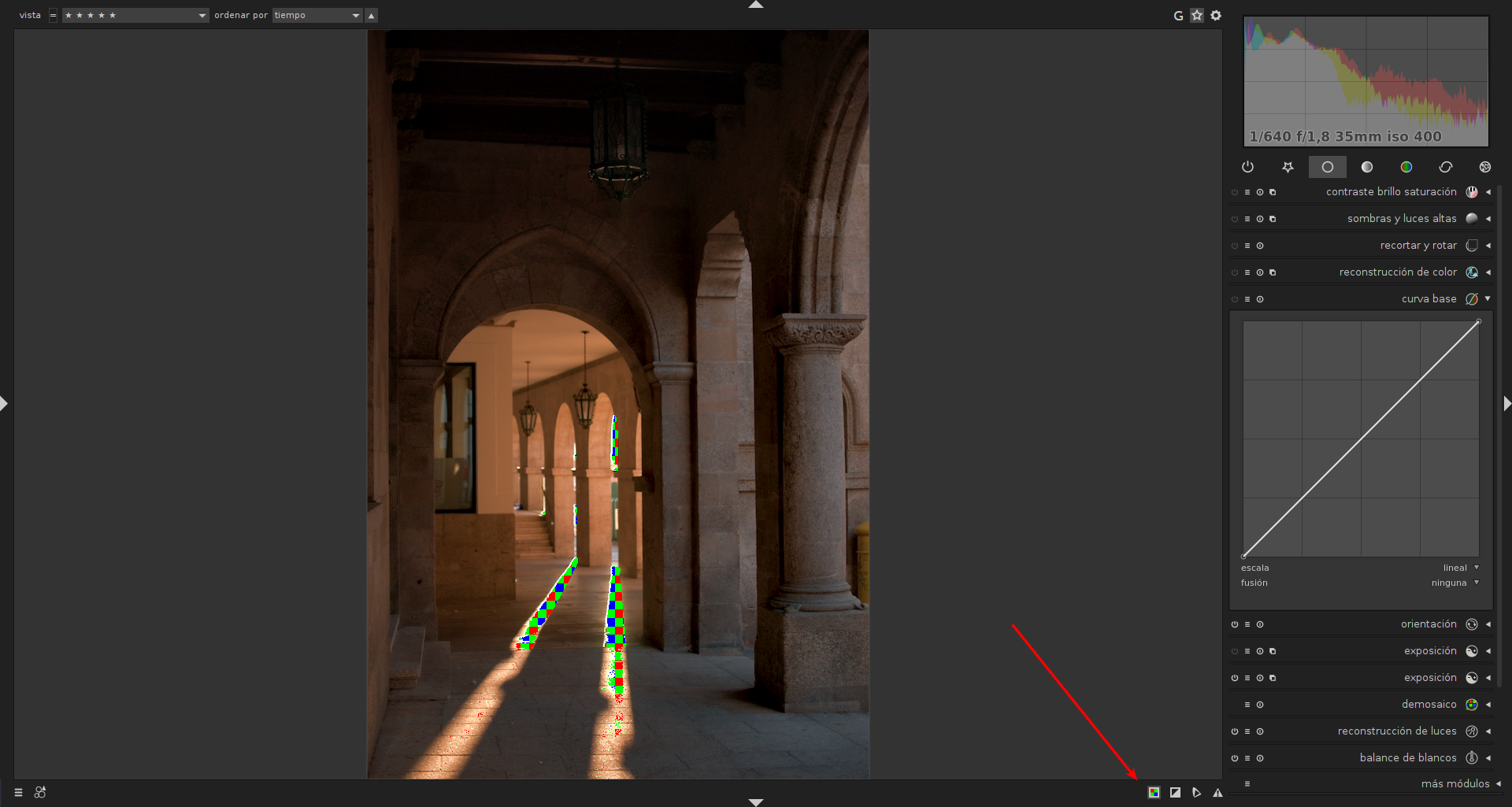Toggle the raw overexposed indicator icon
The width and height of the screenshot is (1512, 807).
[1154, 793]
